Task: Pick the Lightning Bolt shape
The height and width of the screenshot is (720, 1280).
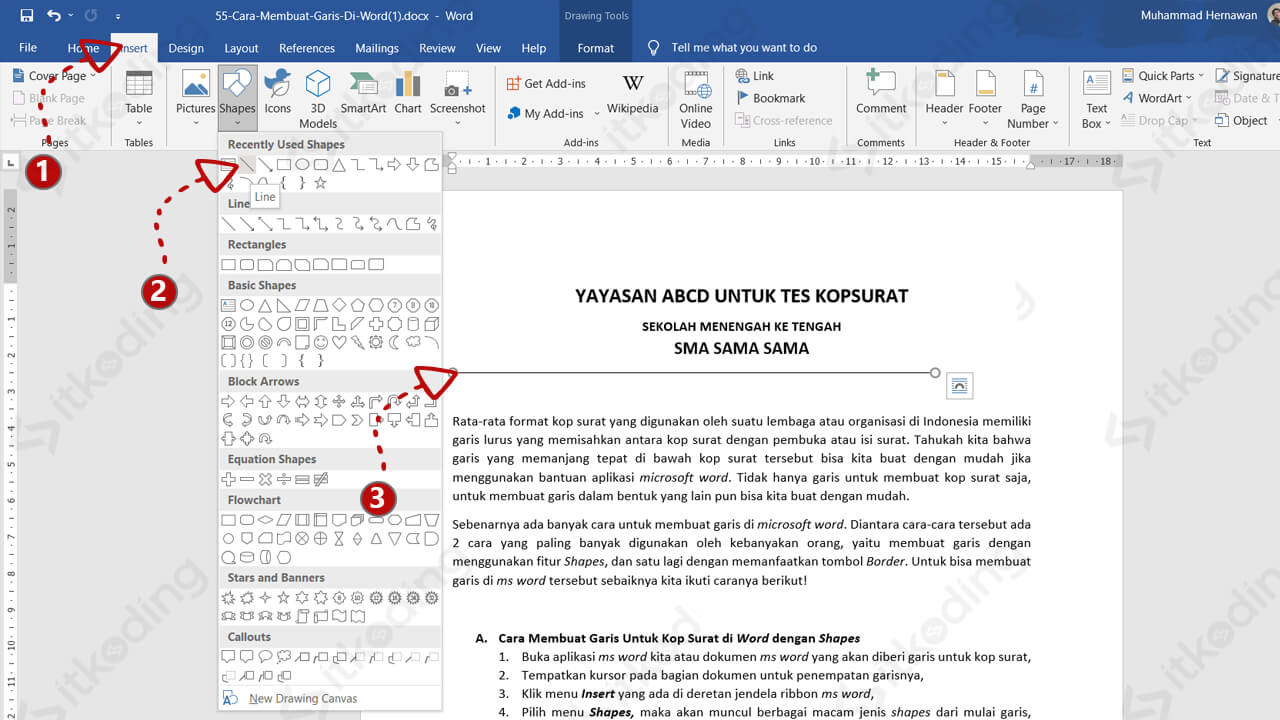Action: coord(357,342)
